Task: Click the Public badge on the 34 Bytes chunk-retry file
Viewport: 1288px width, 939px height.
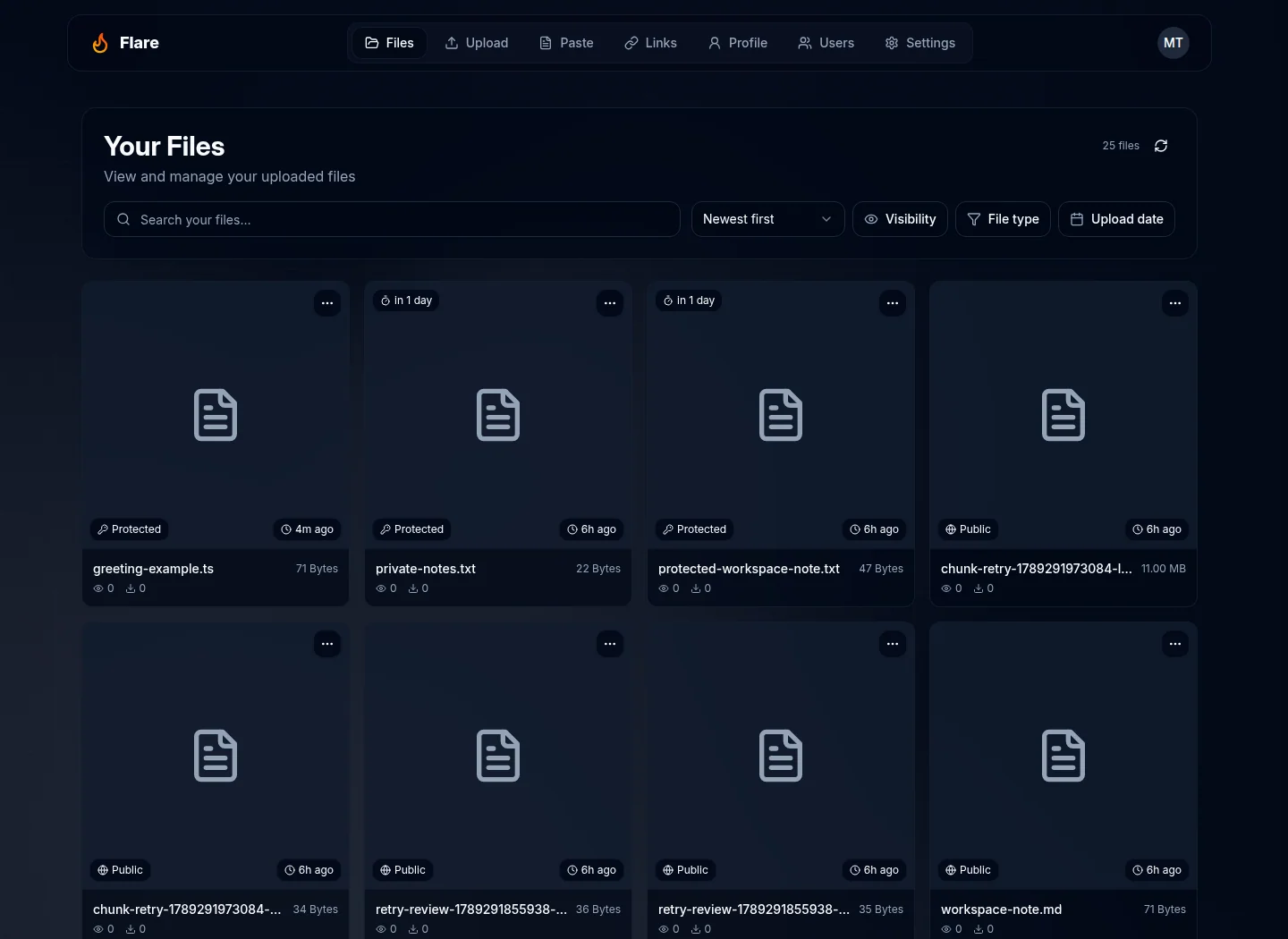Action: point(121,870)
